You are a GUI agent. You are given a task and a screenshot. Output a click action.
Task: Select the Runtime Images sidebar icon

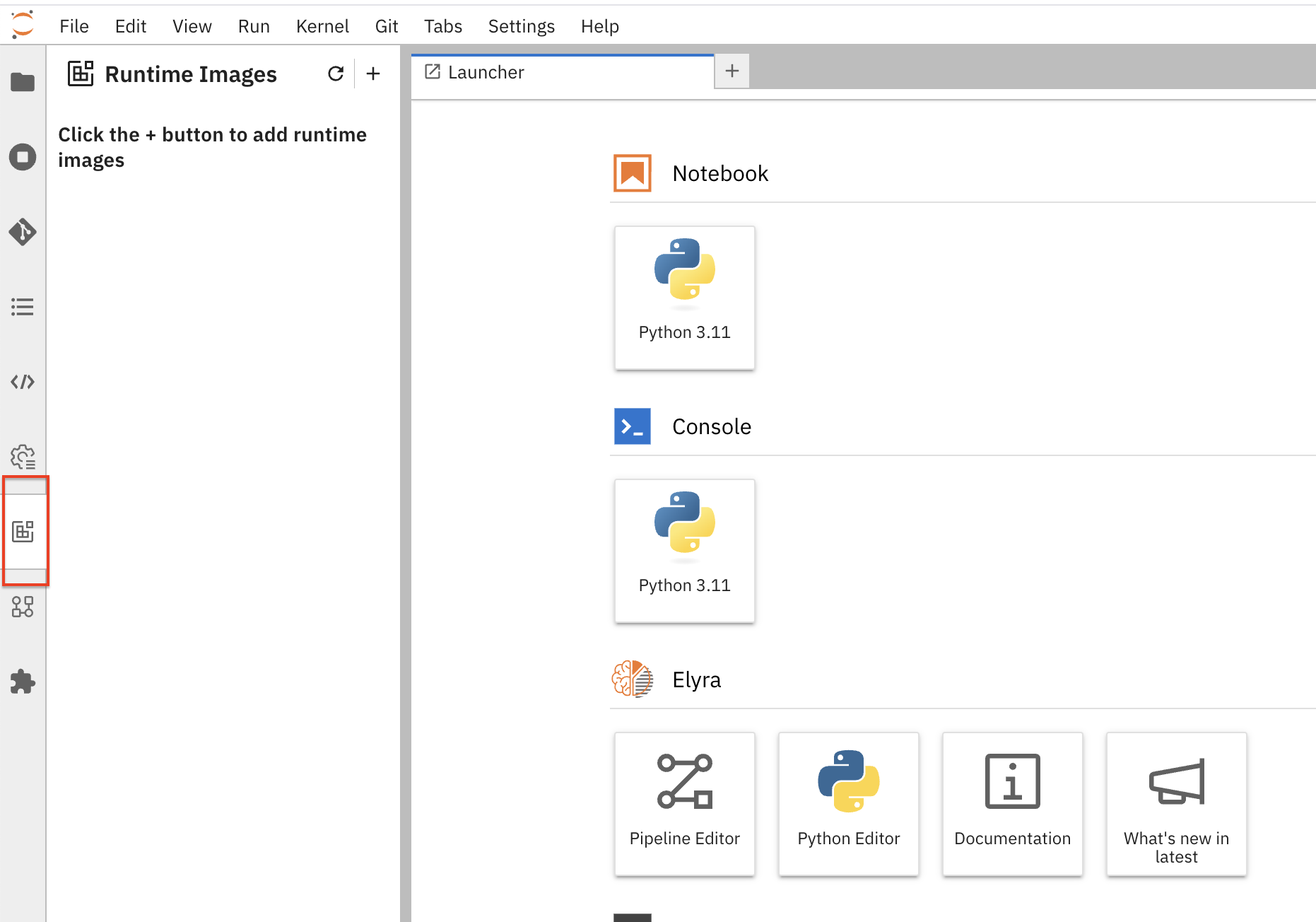click(23, 532)
